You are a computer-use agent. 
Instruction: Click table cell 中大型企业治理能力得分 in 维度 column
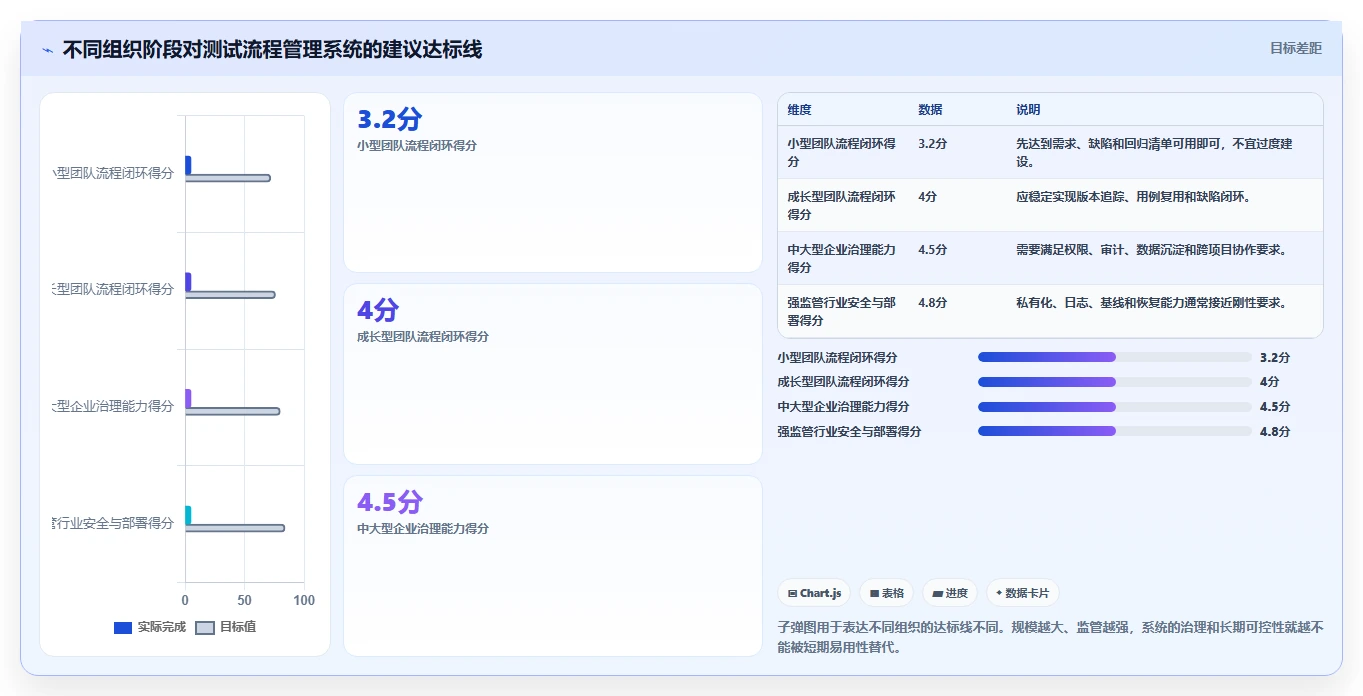point(842,258)
